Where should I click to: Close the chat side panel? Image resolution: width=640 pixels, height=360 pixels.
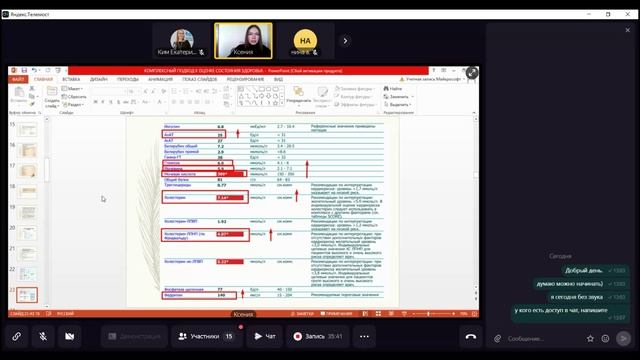pos(628,30)
